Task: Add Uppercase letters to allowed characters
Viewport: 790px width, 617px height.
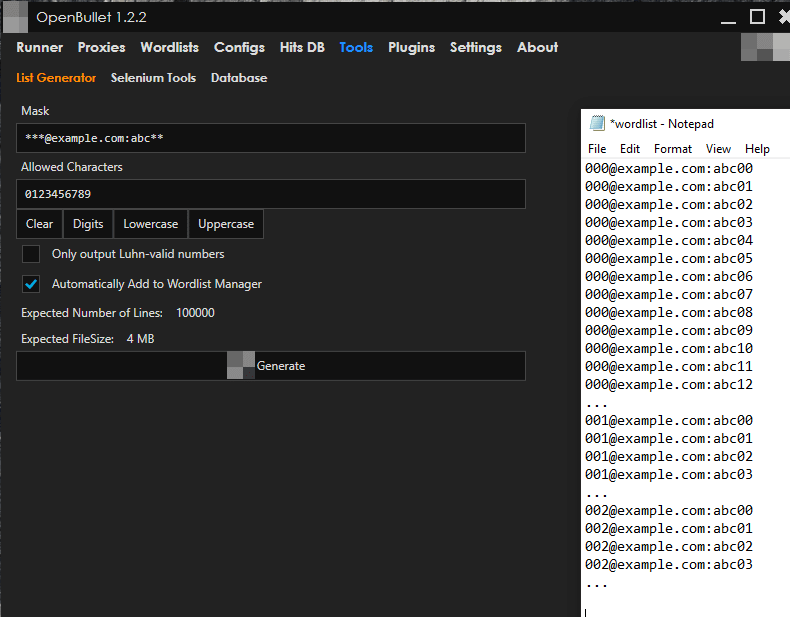Action: click(226, 224)
